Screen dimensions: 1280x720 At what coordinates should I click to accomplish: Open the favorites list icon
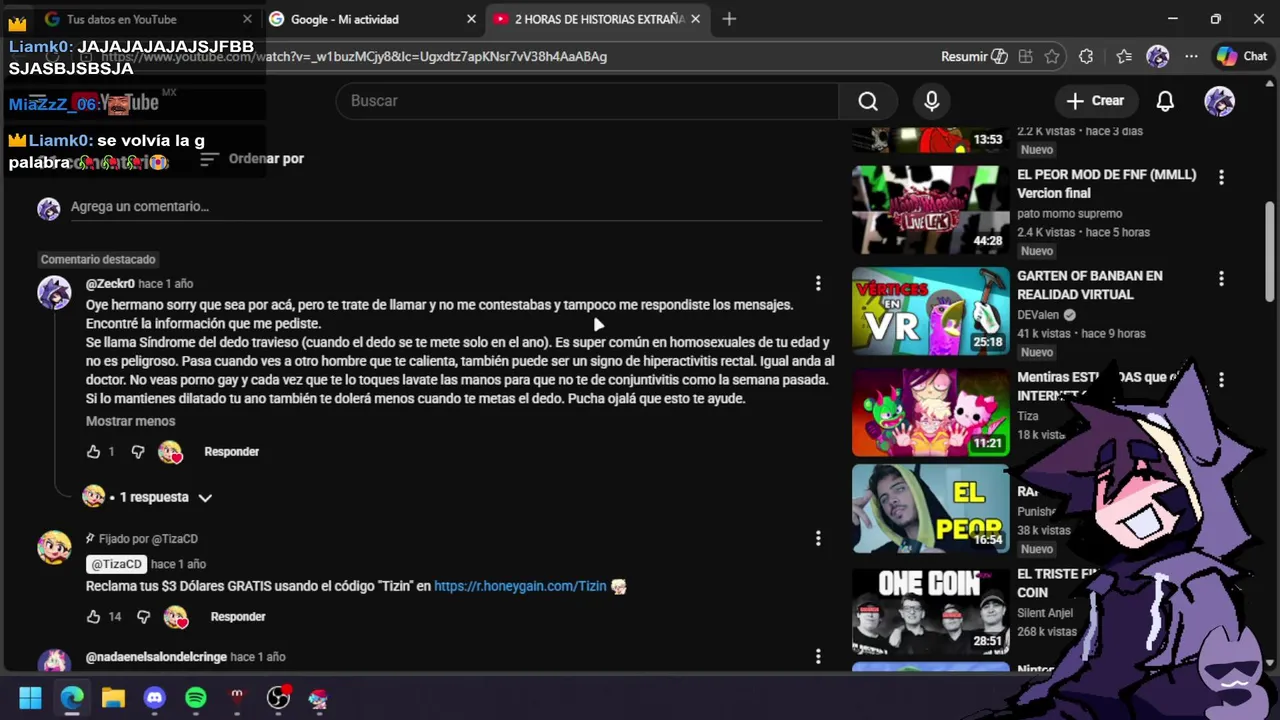coord(1123,57)
